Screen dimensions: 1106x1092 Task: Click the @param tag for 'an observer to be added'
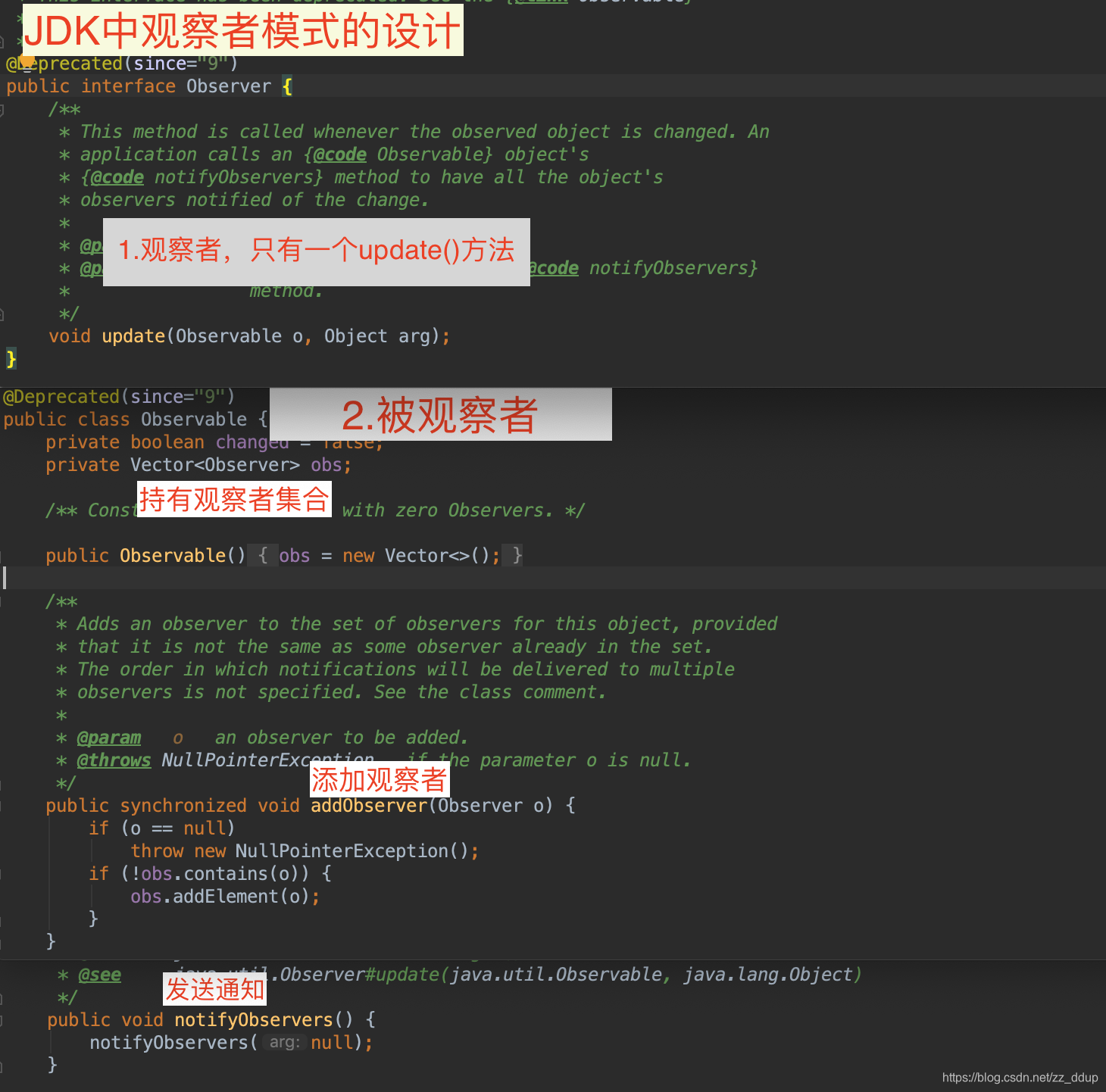(109, 738)
